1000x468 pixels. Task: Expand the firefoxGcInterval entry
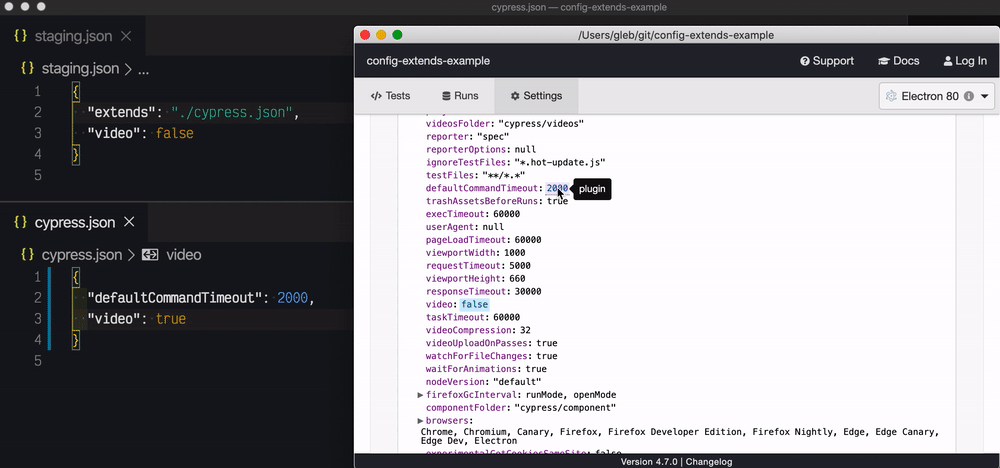pyautogui.click(x=421, y=395)
